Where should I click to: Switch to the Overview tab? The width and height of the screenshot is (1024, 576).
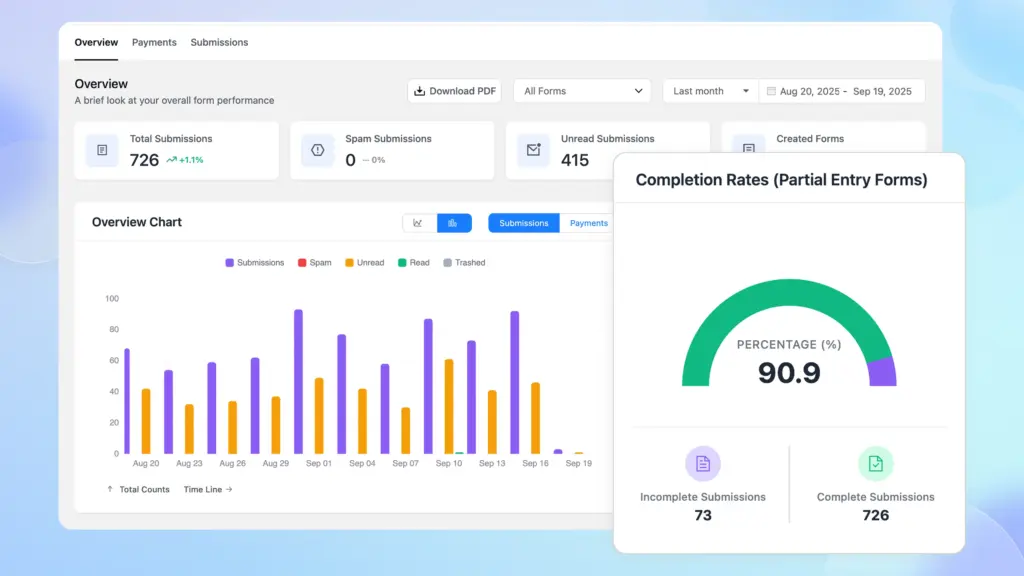[96, 42]
